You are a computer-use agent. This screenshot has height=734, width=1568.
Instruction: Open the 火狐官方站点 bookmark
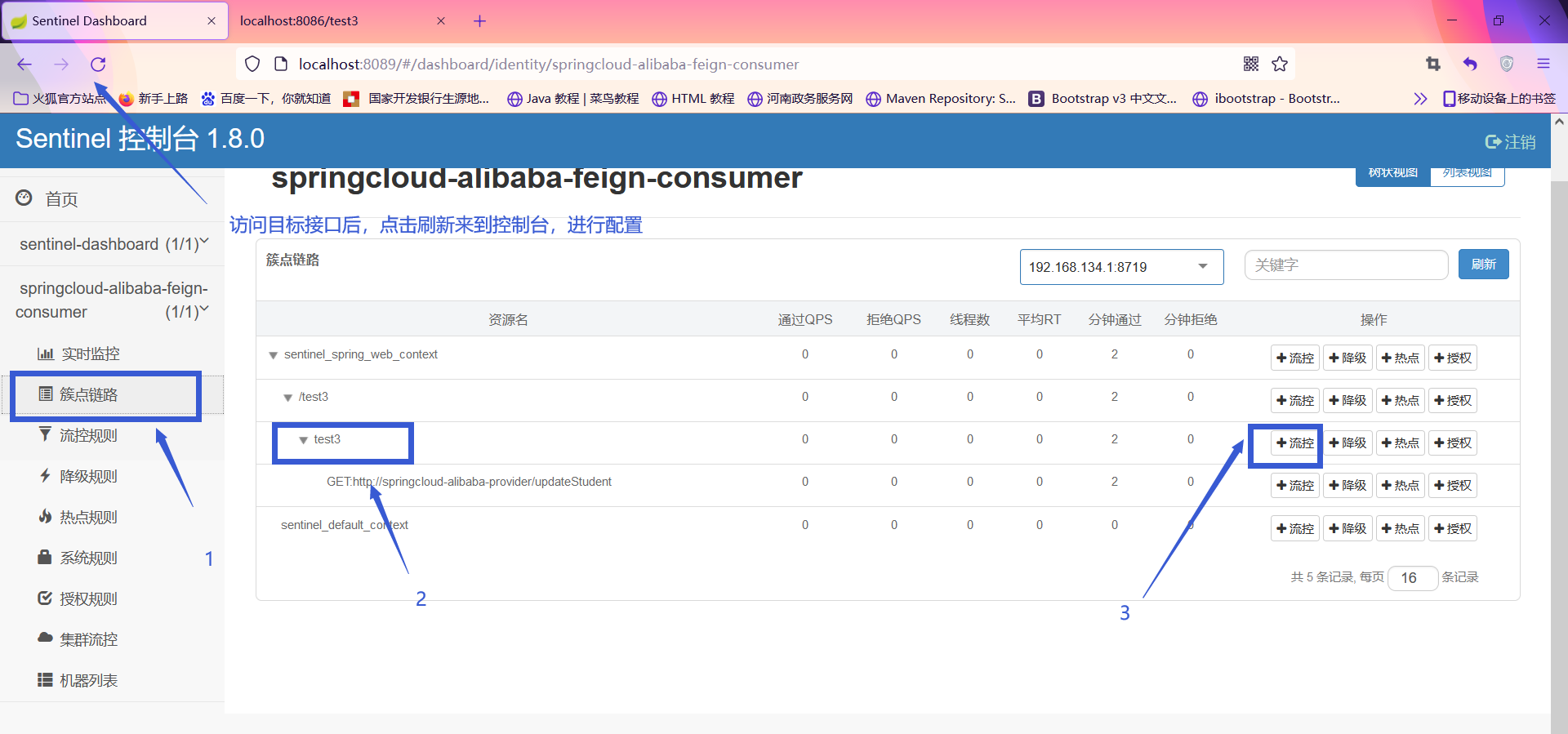tap(60, 99)
